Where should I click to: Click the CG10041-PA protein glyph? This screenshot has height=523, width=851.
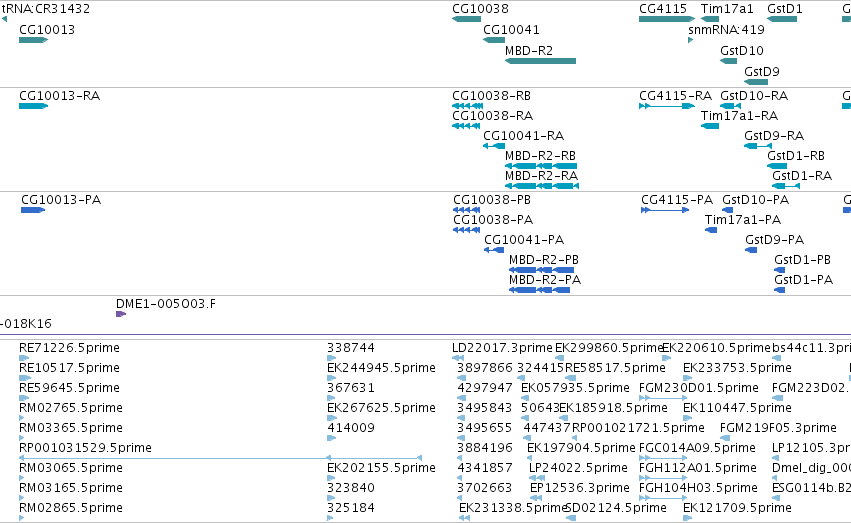[x=494, y=250]
